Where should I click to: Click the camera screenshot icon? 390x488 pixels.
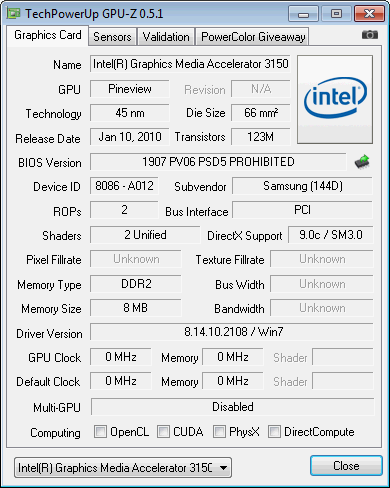370,34
